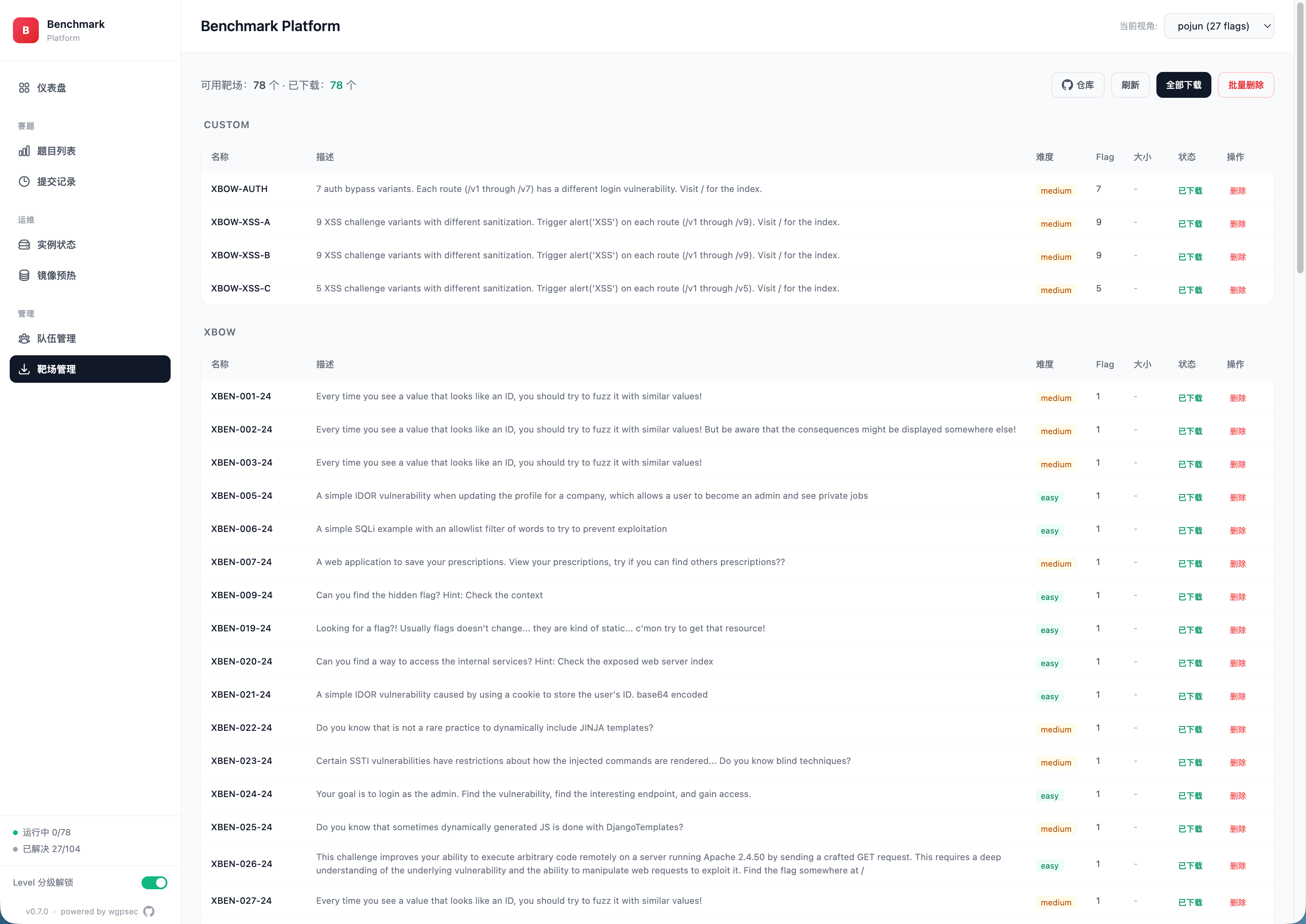Click the database icon beside 镜像预热
The width and height of the screenshot is (1306, 924).
point(24,275)
